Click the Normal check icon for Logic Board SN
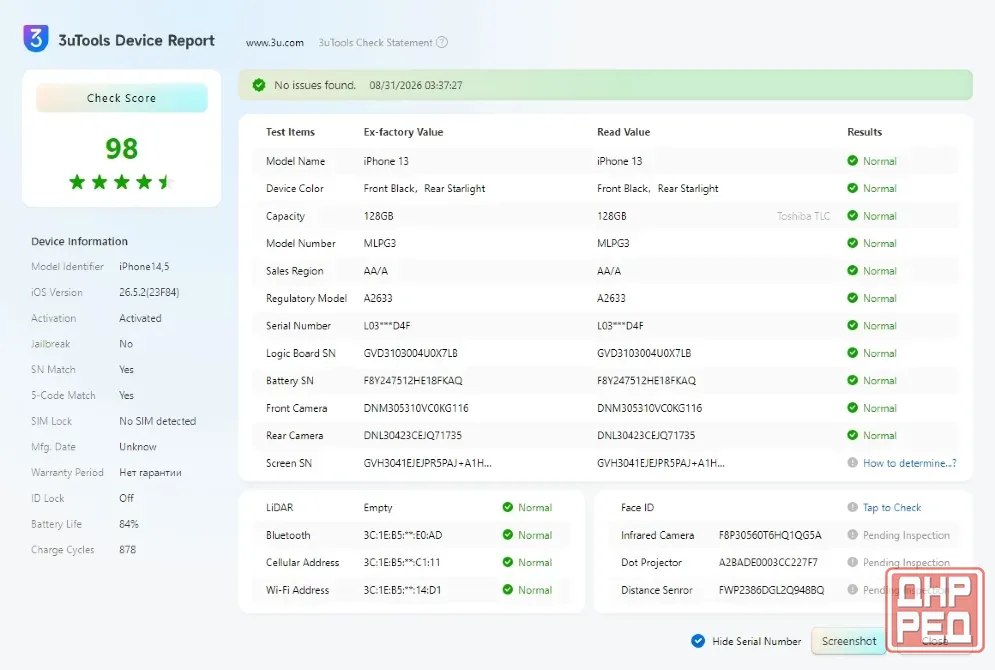This screenshot has width=995, height=670. coord(852,353)
